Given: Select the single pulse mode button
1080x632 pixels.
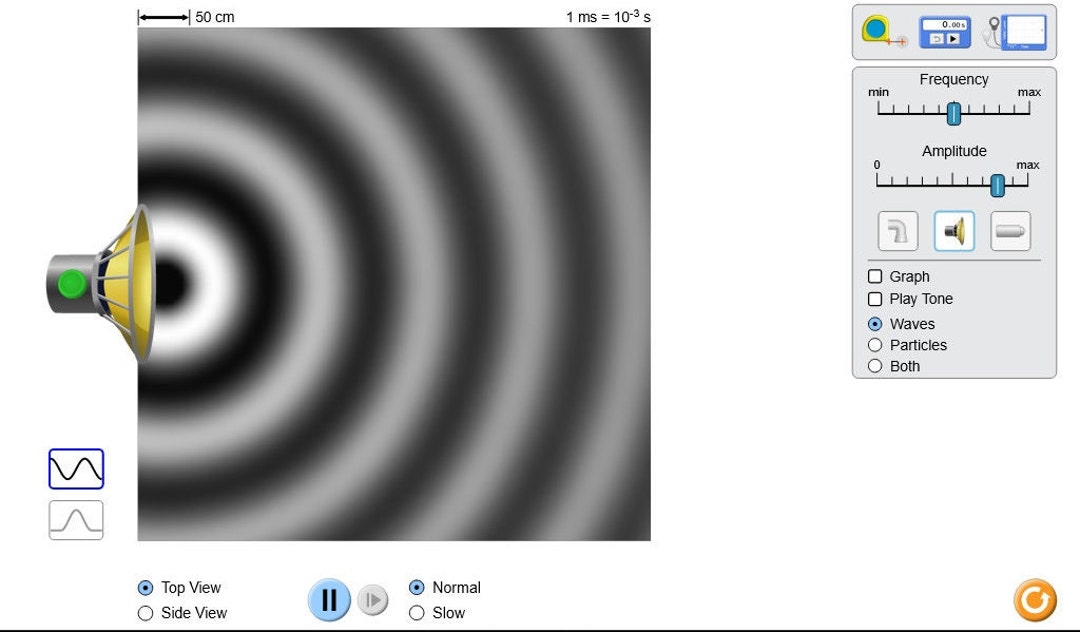Looking at the screenshot, I should click(x=76, y=519).
